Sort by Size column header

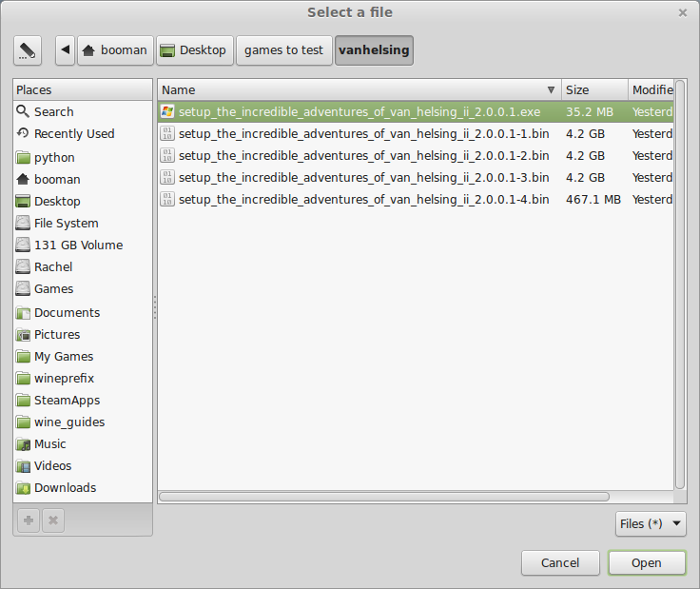click(x=595, y=90)
